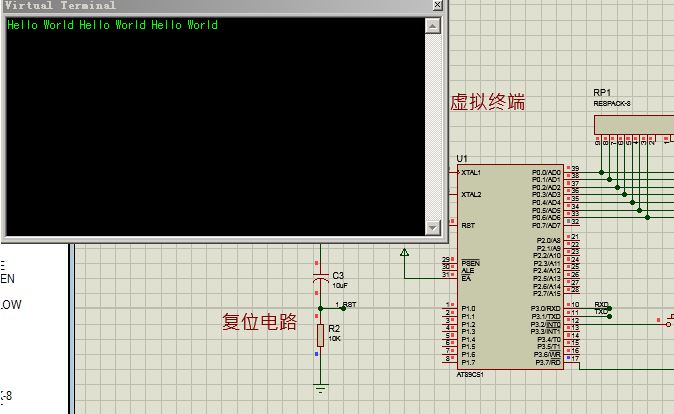Select the AT89C51 microcontroller U1 body
Viewport: 674px width, 414px height.
[x=510, y=267]
